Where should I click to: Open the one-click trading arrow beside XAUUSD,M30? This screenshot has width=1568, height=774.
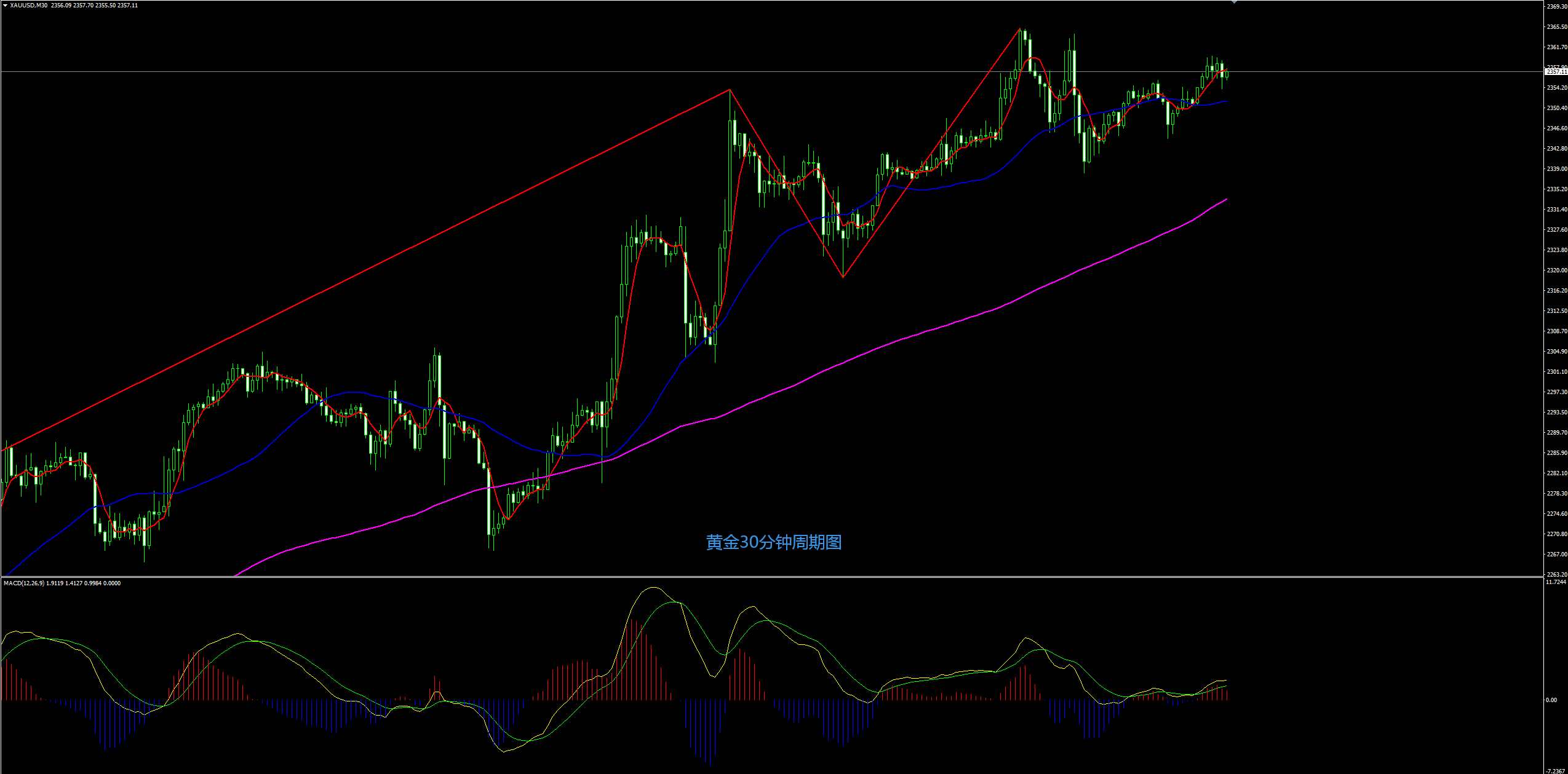point(6,6)
